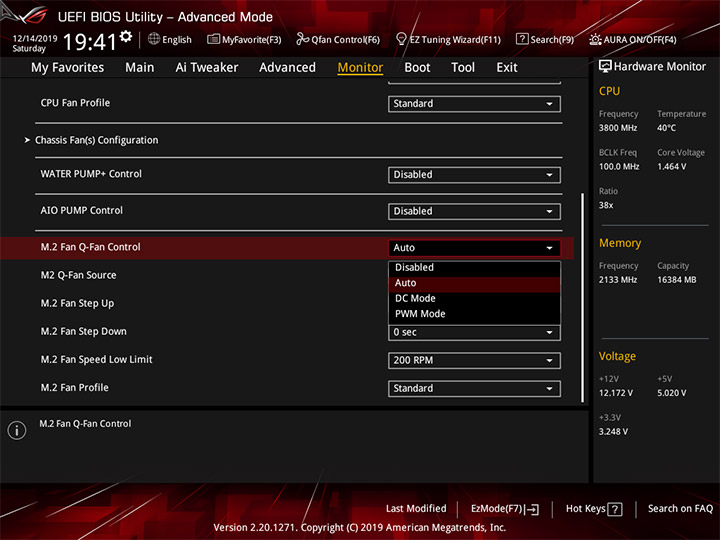720x540 pixels.
Task: Switch to the Ai Tweaker tab
Action: click(x=207, y=68)
